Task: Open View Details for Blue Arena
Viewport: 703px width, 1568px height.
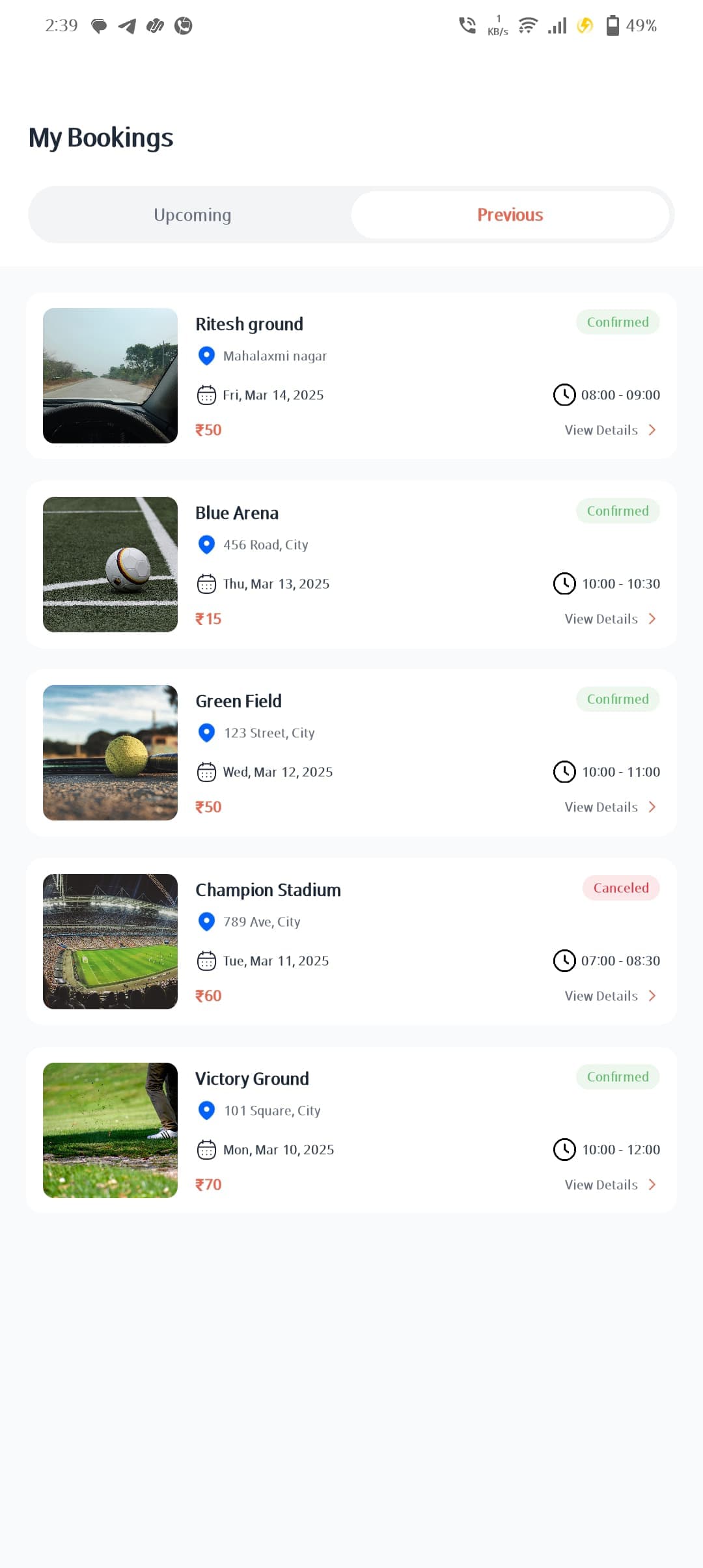Action: coord(601,619)
